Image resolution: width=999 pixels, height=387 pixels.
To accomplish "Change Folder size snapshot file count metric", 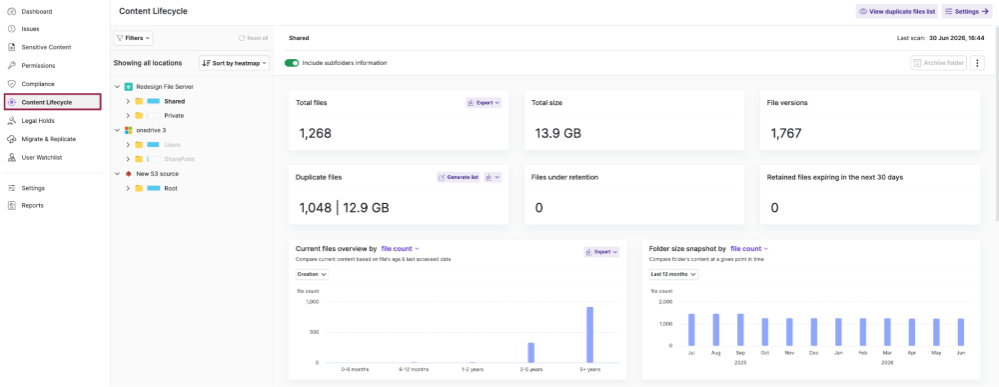I will click(749, 249).
